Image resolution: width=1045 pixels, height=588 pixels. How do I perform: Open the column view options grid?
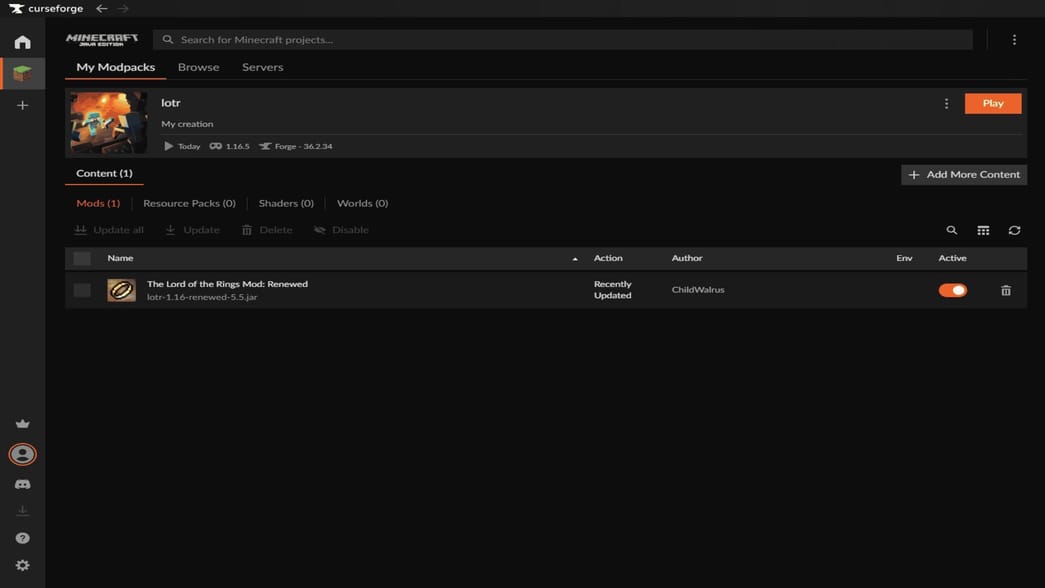(x=983, y=230)
